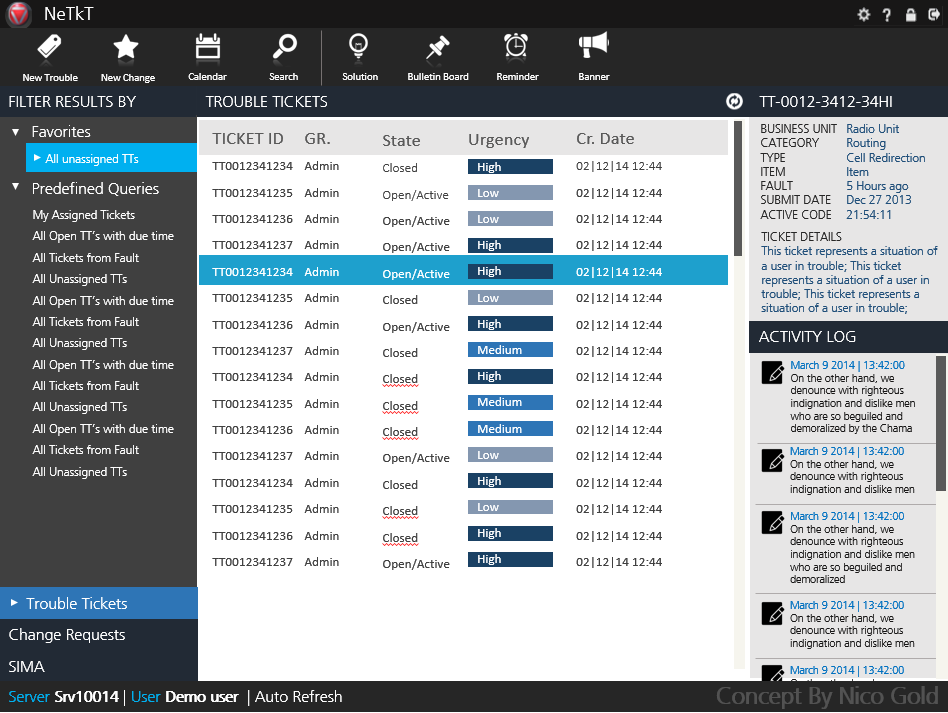Click 5 Hours ago fault value

(x=877, y=186)
